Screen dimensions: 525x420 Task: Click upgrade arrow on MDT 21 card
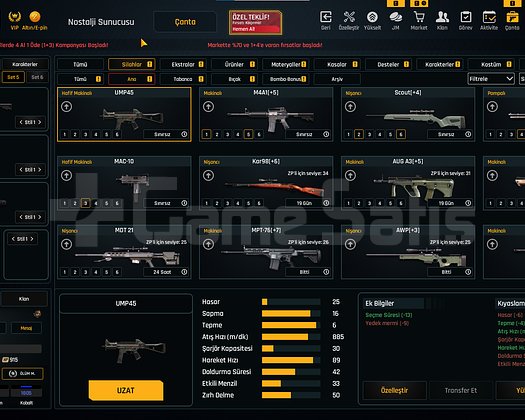pos(66,244)
